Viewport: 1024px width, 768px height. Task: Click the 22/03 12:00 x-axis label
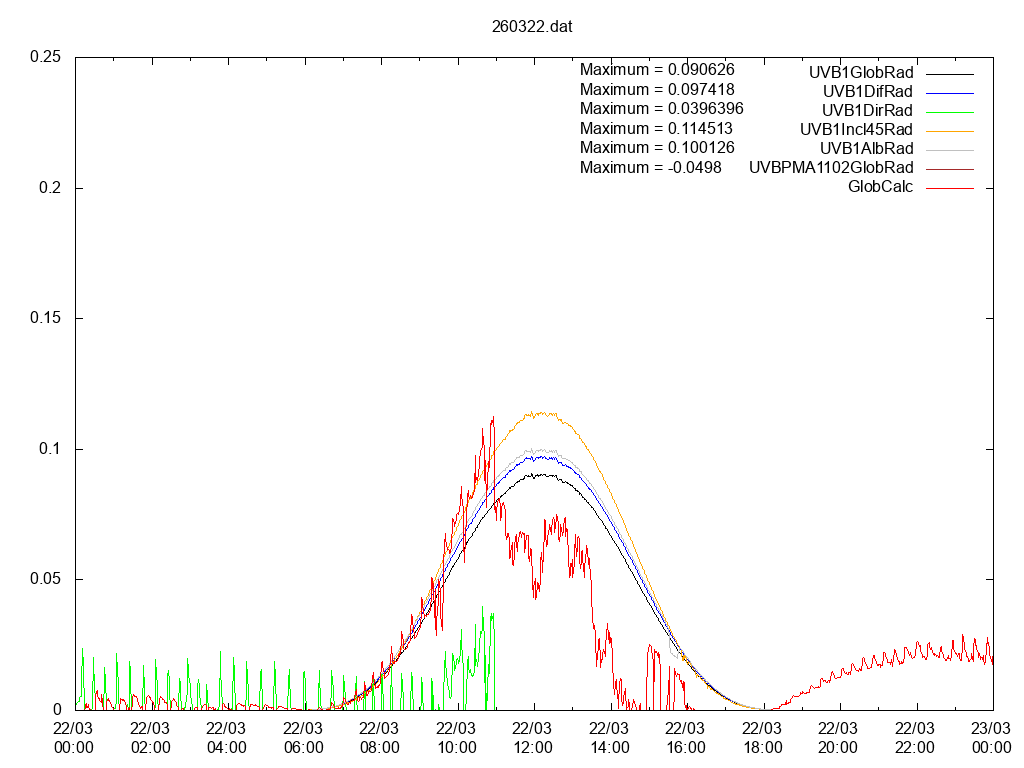click(533, 737)
